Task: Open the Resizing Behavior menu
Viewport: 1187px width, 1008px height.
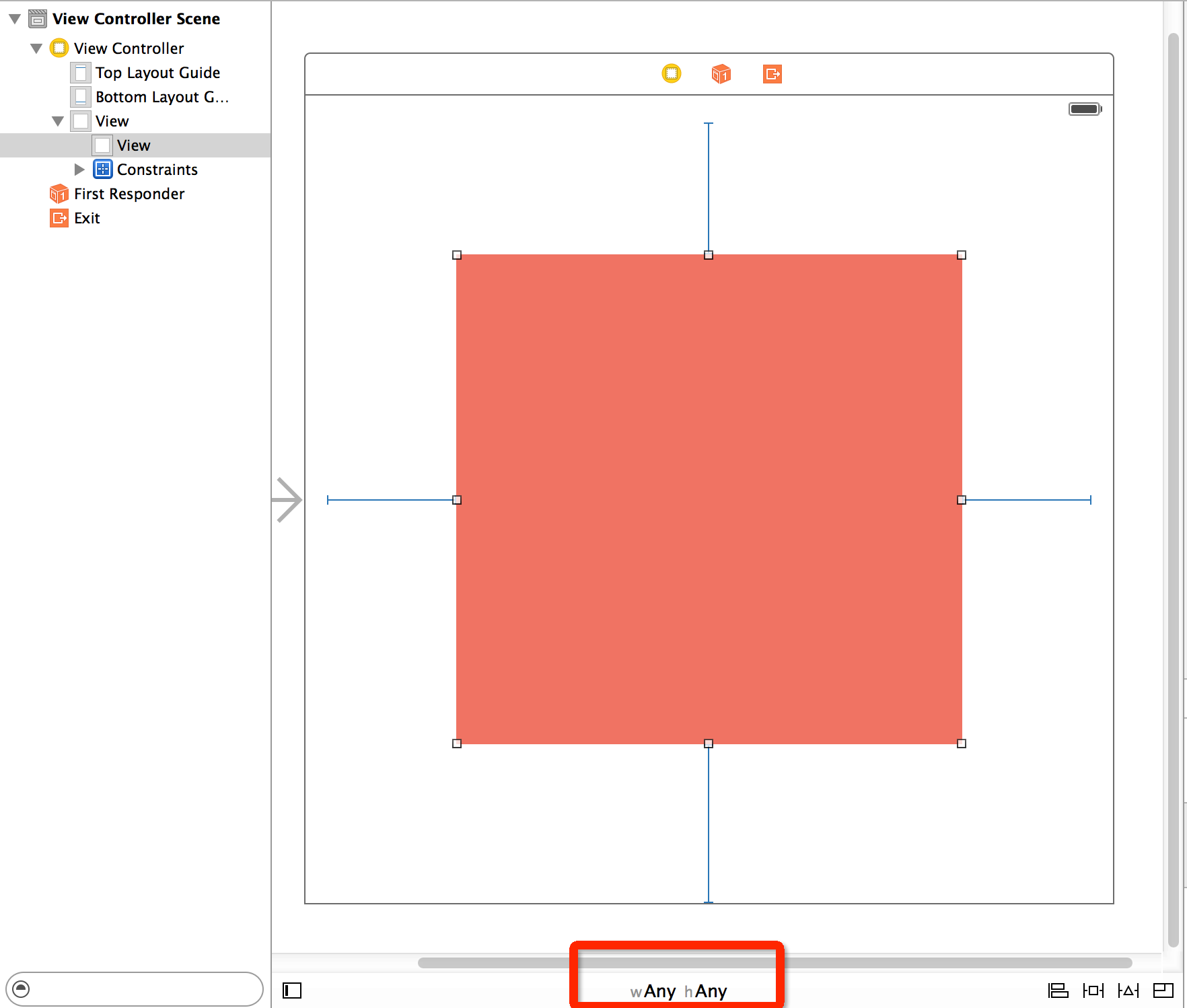Action: coord(1165,991)
